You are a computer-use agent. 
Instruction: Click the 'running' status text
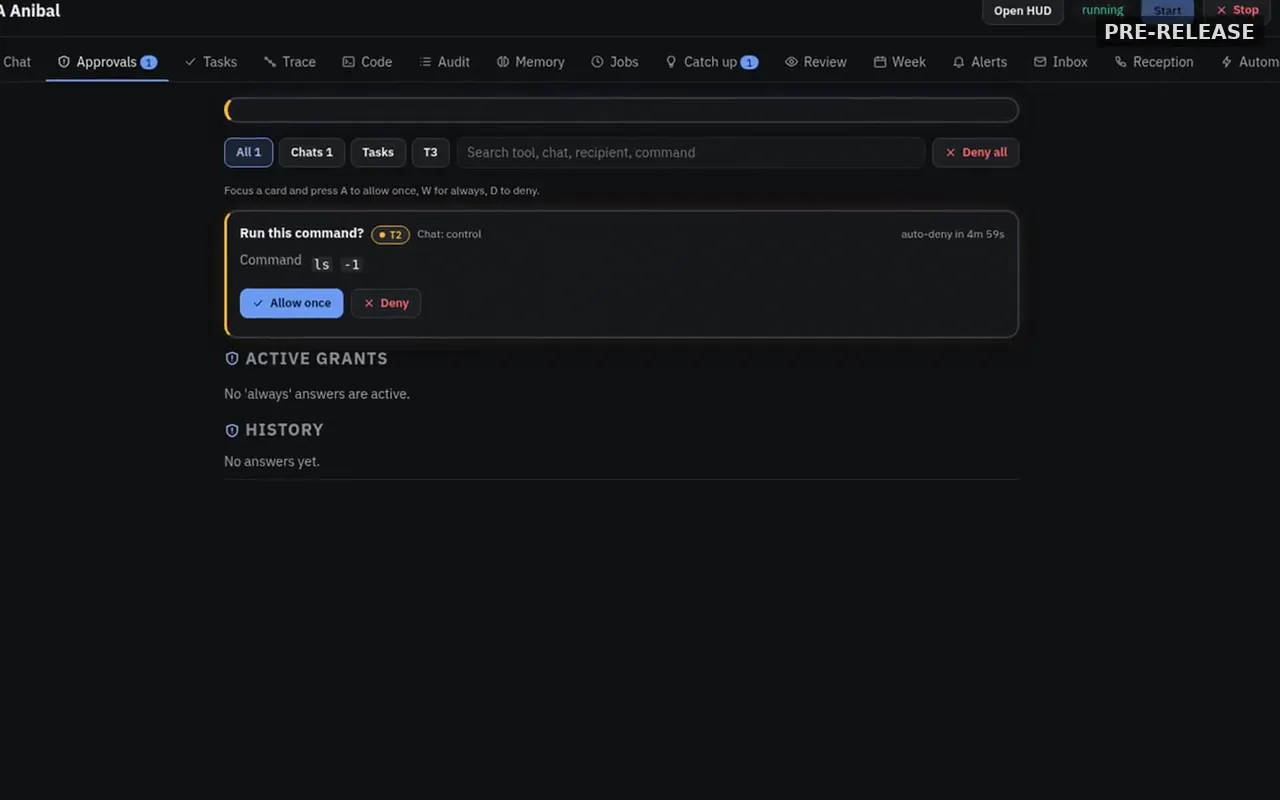pos(1103,10)
